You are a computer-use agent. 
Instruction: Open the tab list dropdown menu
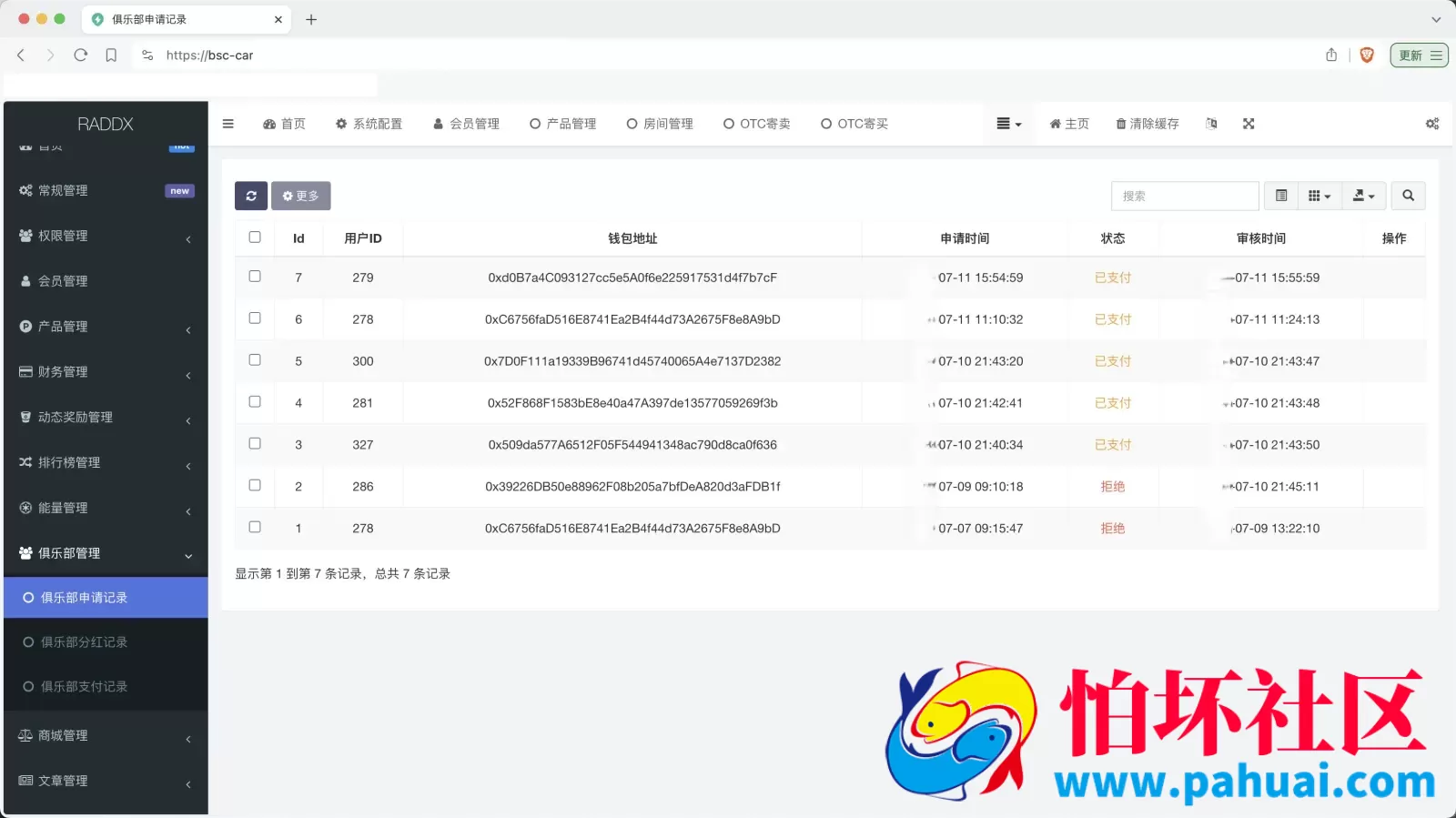click(1008, 124)
